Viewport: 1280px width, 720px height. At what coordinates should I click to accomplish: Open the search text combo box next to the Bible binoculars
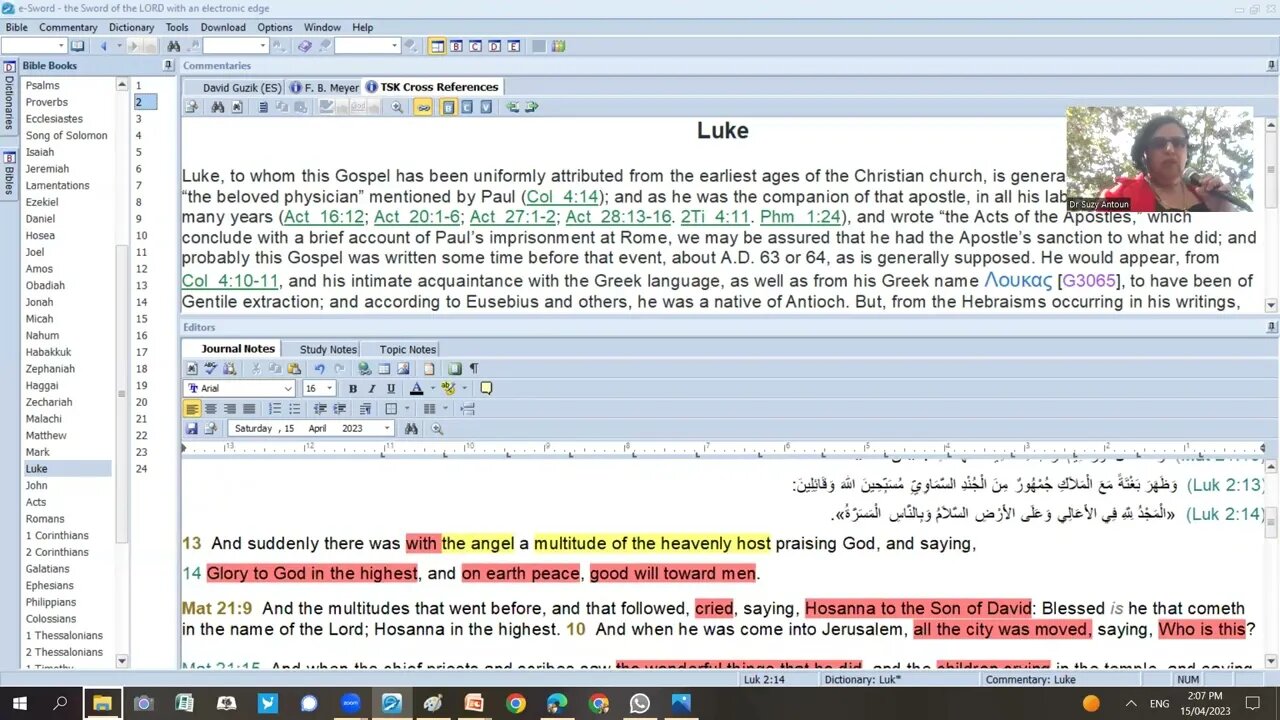[236, 46]
